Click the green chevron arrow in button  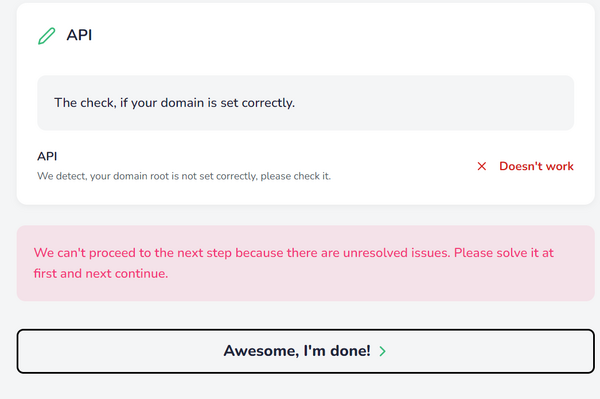point(382,351)
